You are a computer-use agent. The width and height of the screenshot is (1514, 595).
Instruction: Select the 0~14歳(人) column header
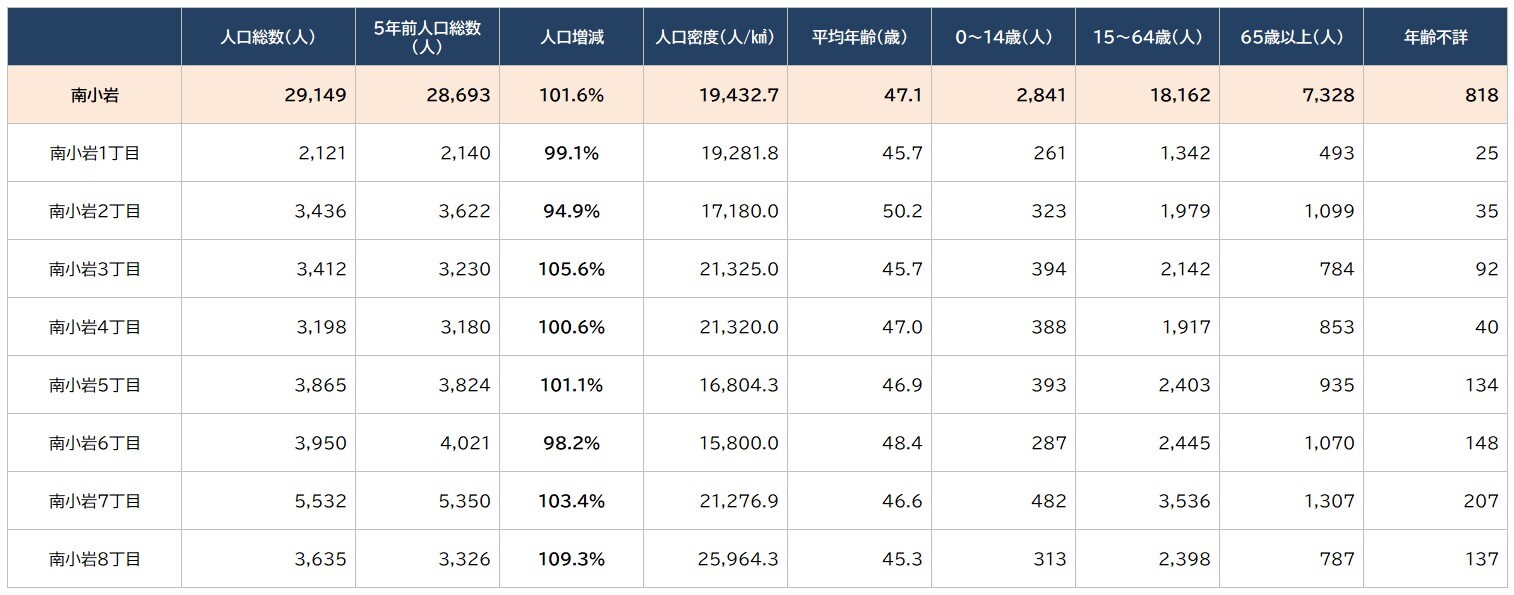click(1003, 37)
